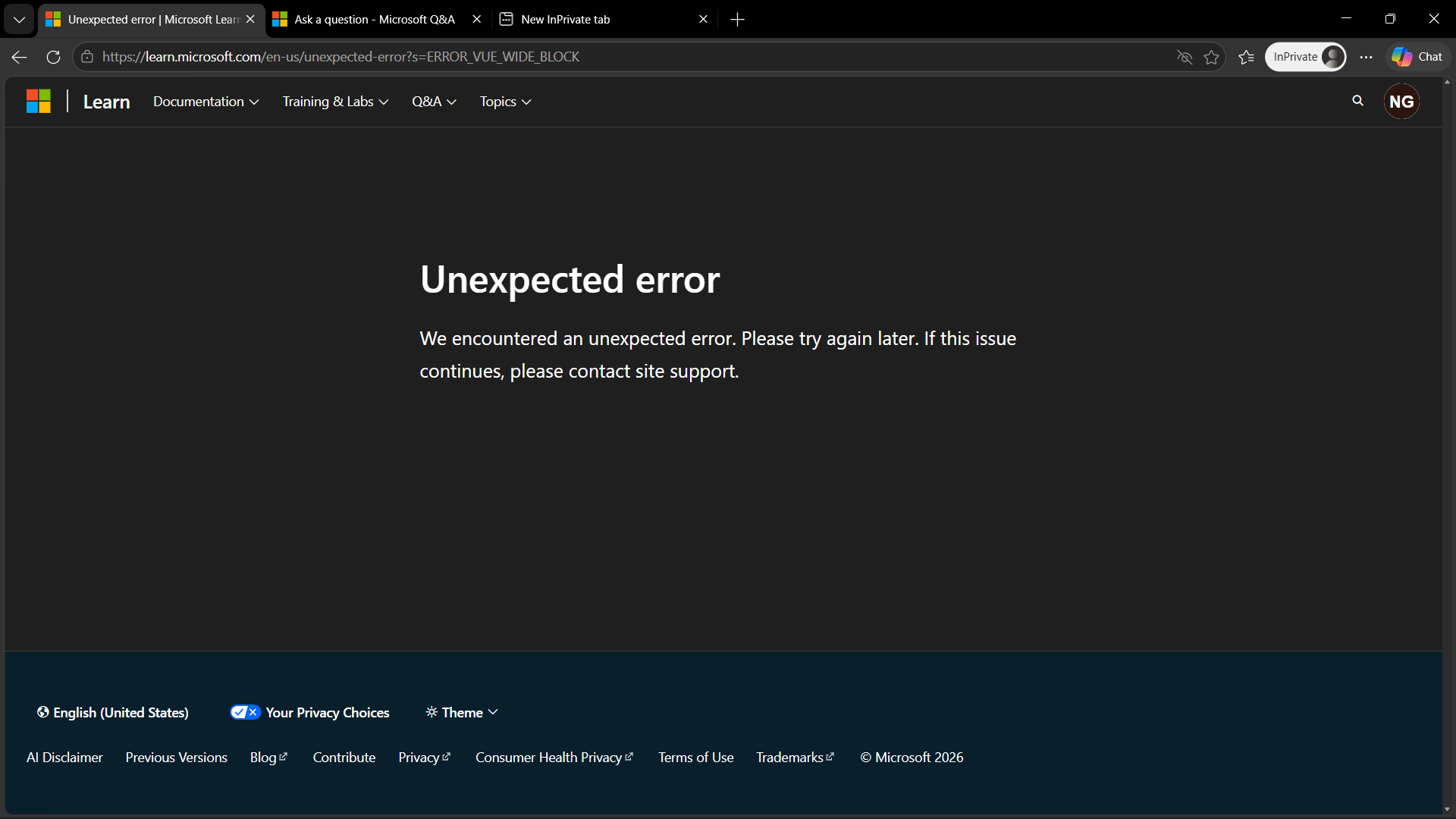Open the Privacy footer link
Image resolution: width=1456 pixels, height=819 pixels.
(425, 757)
